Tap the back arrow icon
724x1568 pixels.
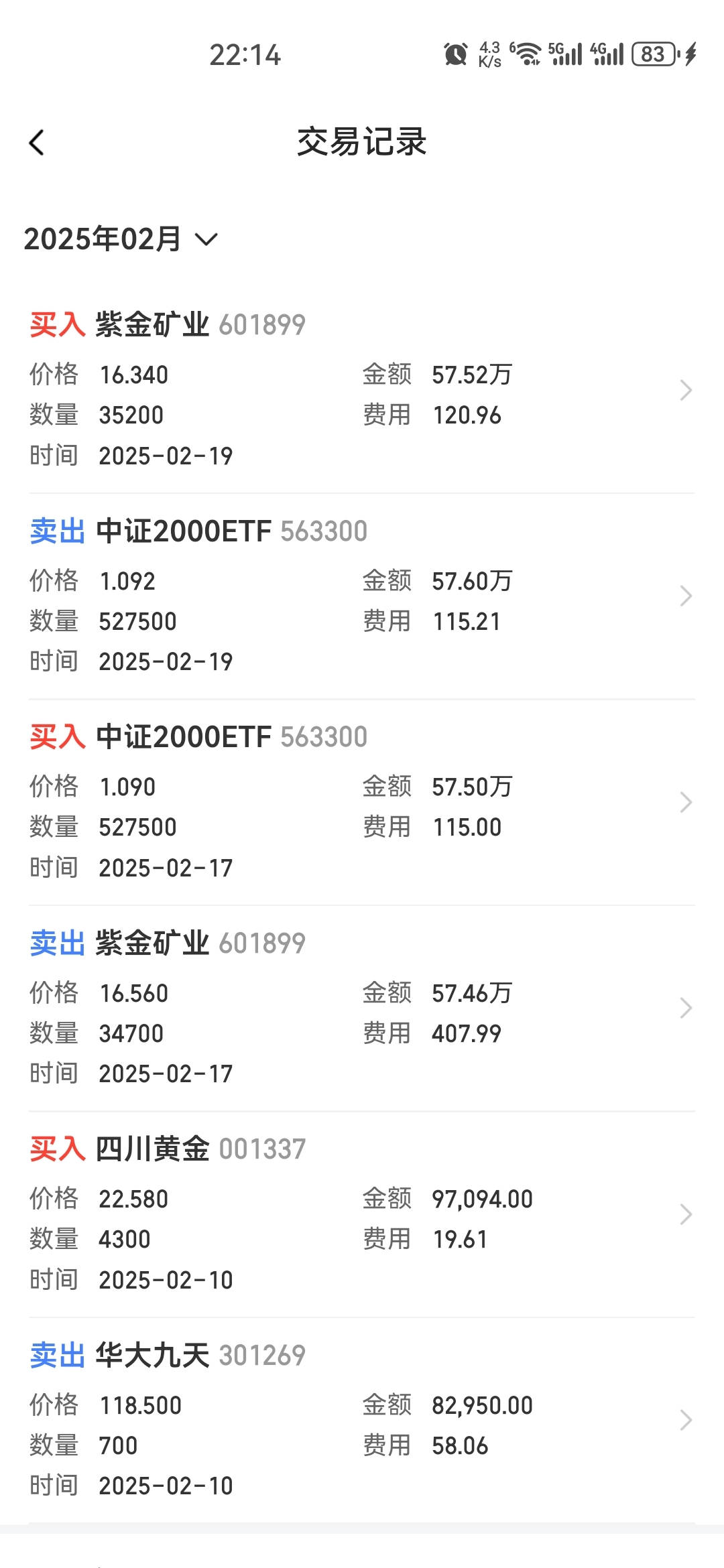[37, 142]
